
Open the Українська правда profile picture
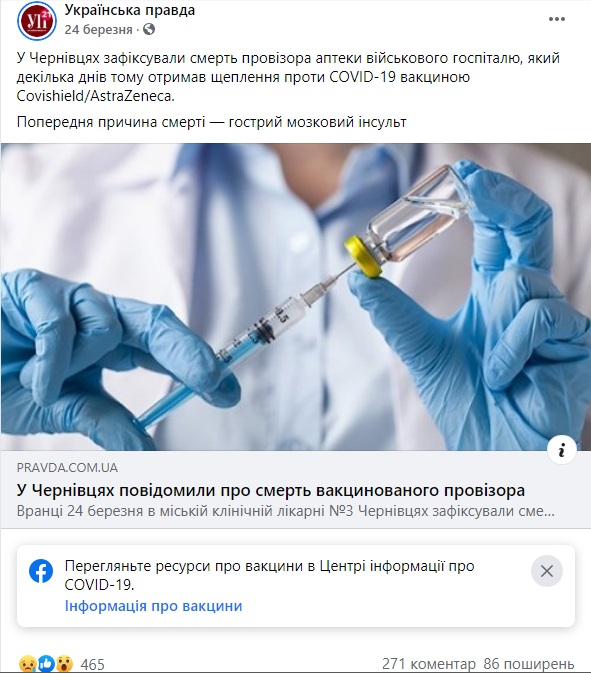coord(36,20)
